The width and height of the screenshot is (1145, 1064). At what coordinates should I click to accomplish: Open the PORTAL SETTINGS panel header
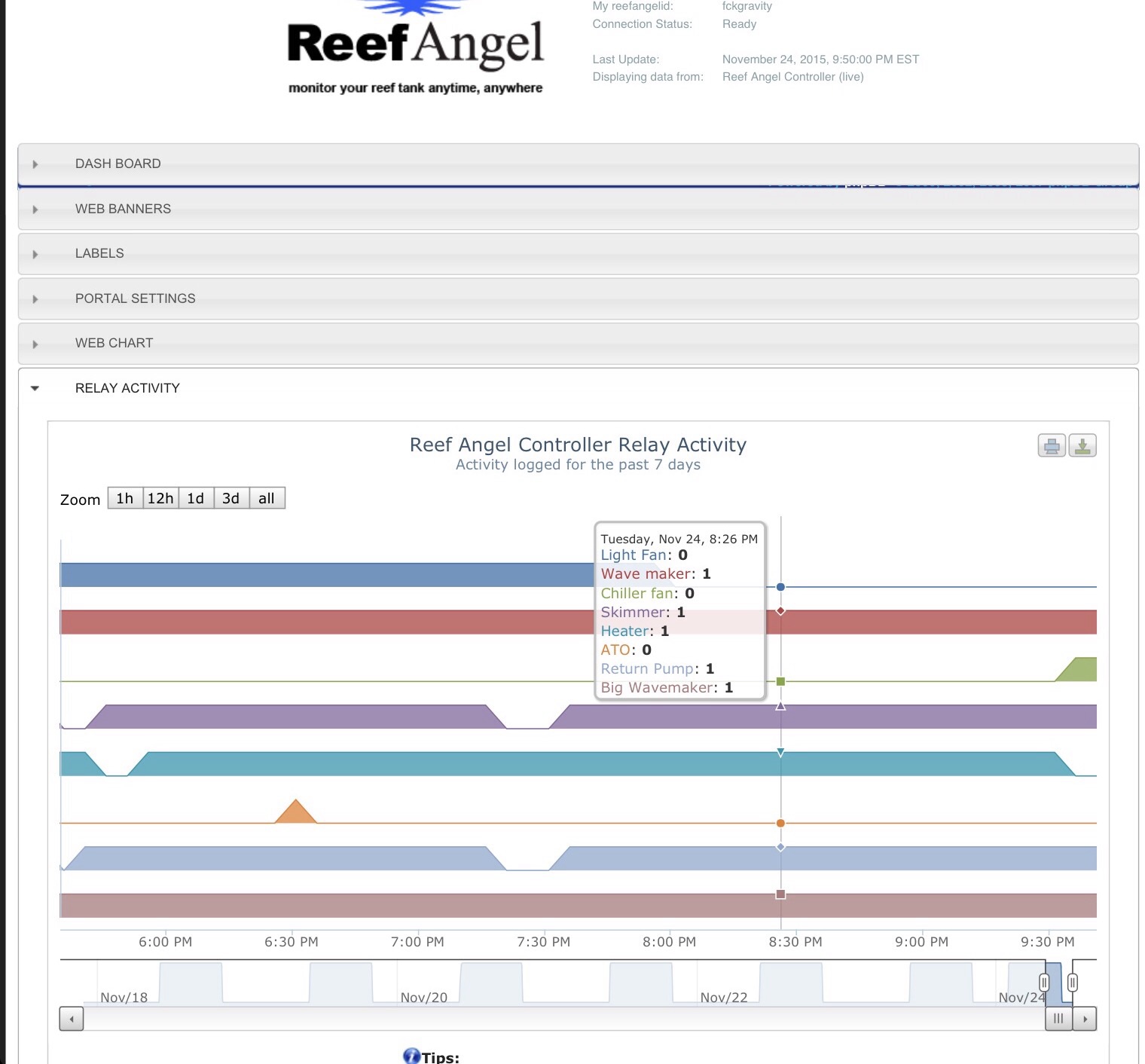(578, 298)
